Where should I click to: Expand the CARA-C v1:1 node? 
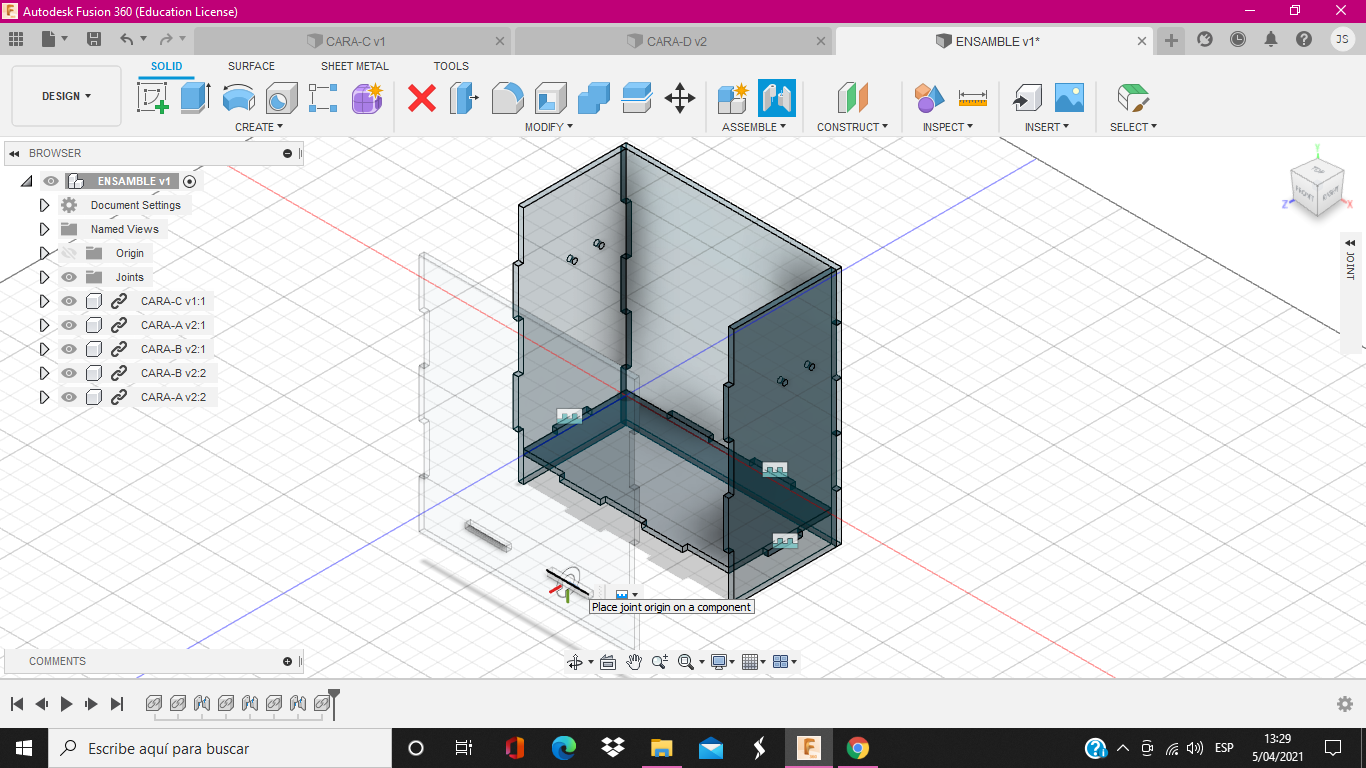pos(44,301)
